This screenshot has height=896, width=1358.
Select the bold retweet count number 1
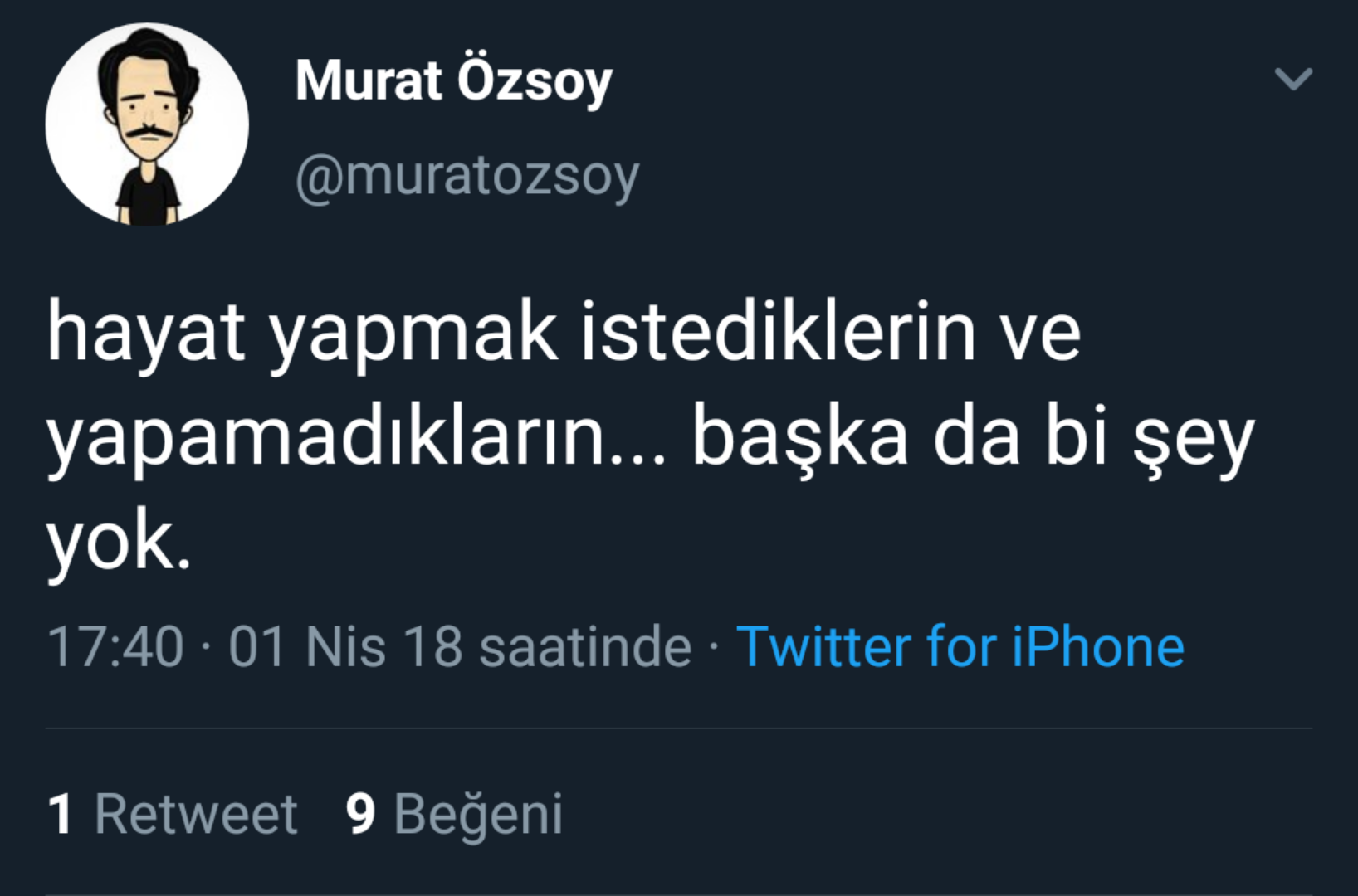coord(61,813)
